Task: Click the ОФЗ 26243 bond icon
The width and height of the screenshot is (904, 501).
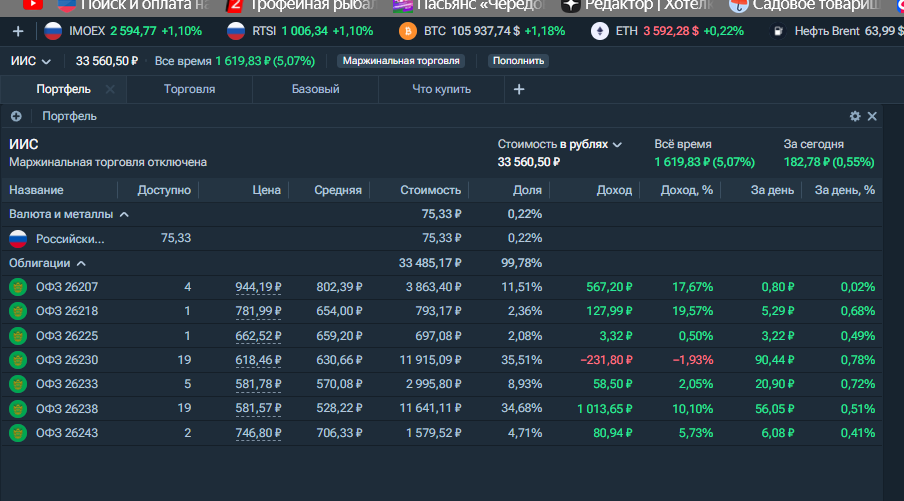Action: point(18,433)
